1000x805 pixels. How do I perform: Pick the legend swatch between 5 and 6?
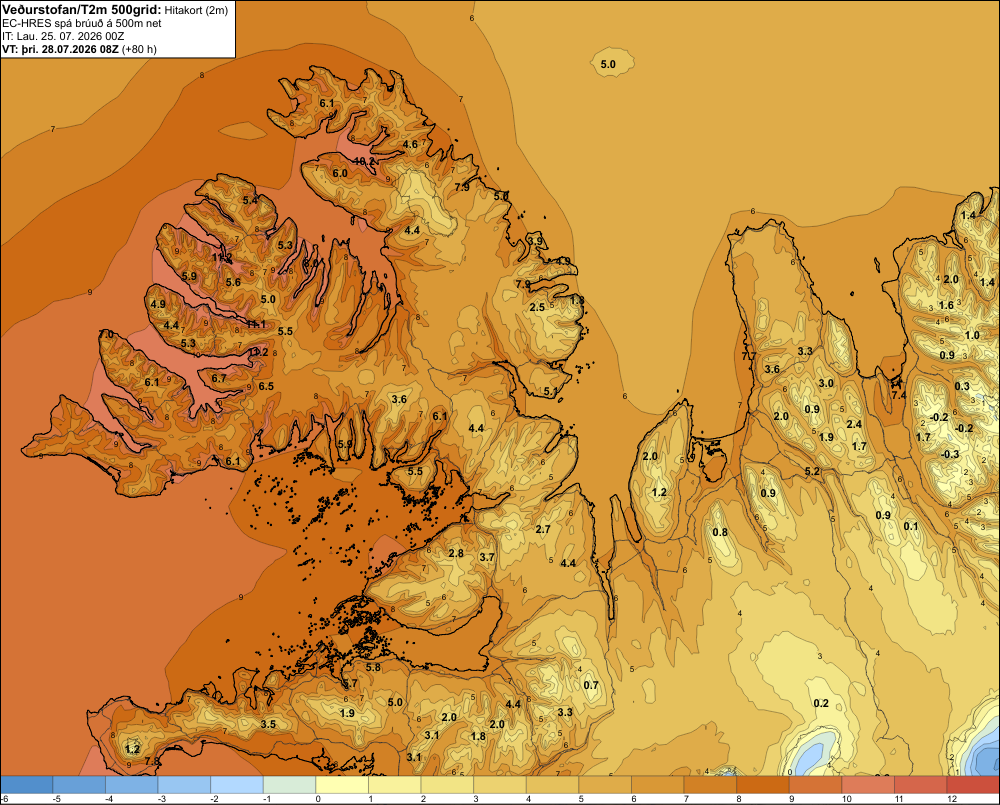(x=605, y=785)
